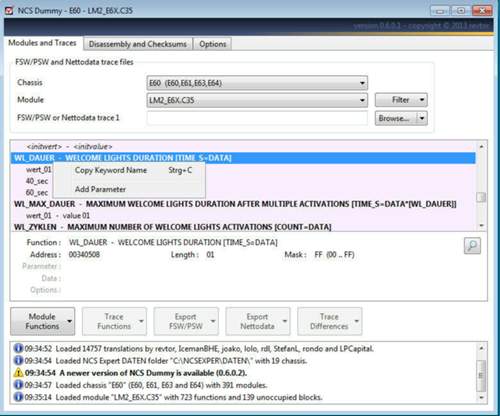Select the WL_ZYKLEN function row
This screenshot has height=416, width=500.
tap(243, 227)
